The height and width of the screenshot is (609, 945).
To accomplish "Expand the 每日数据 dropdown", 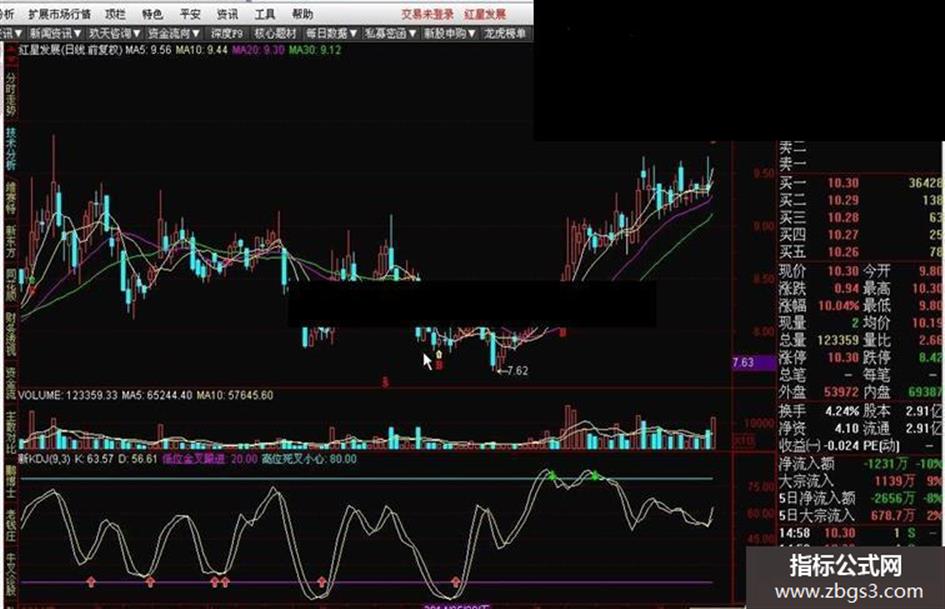I will tap(331, 33).
